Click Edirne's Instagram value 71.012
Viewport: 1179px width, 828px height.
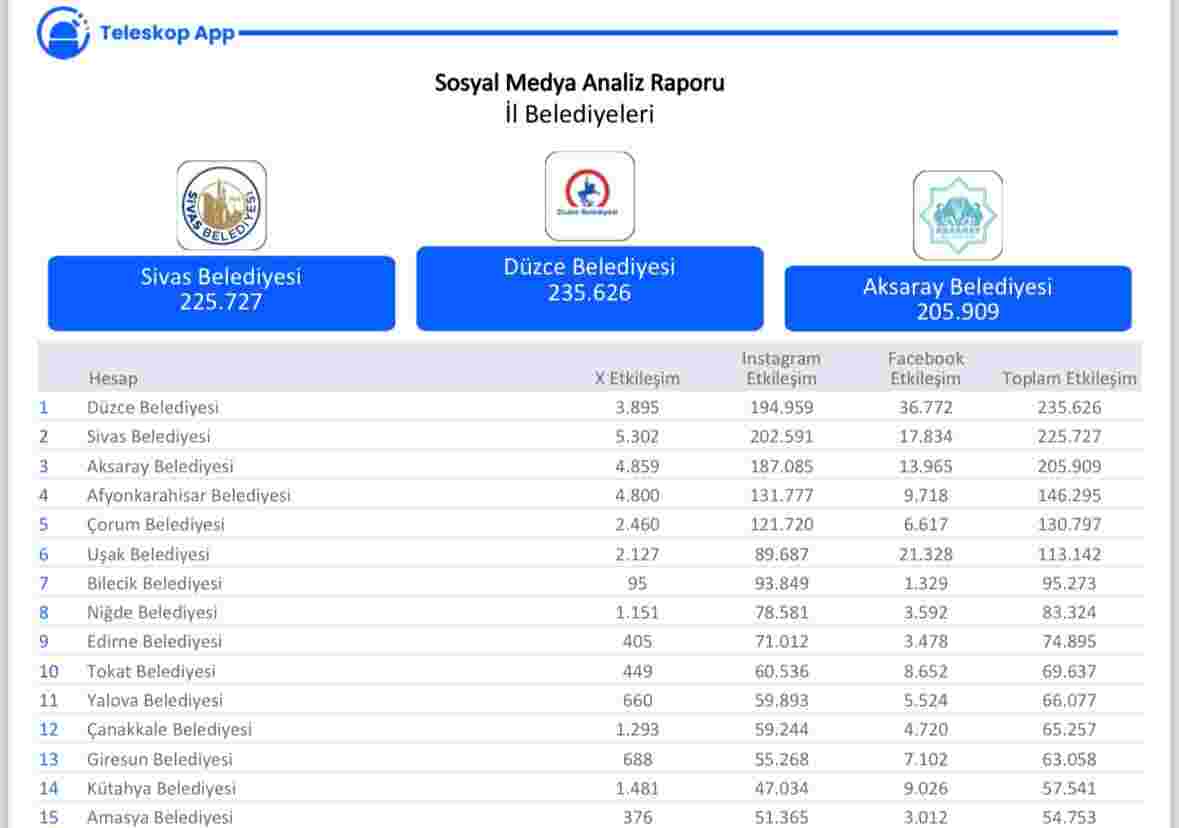coord(781,641)
